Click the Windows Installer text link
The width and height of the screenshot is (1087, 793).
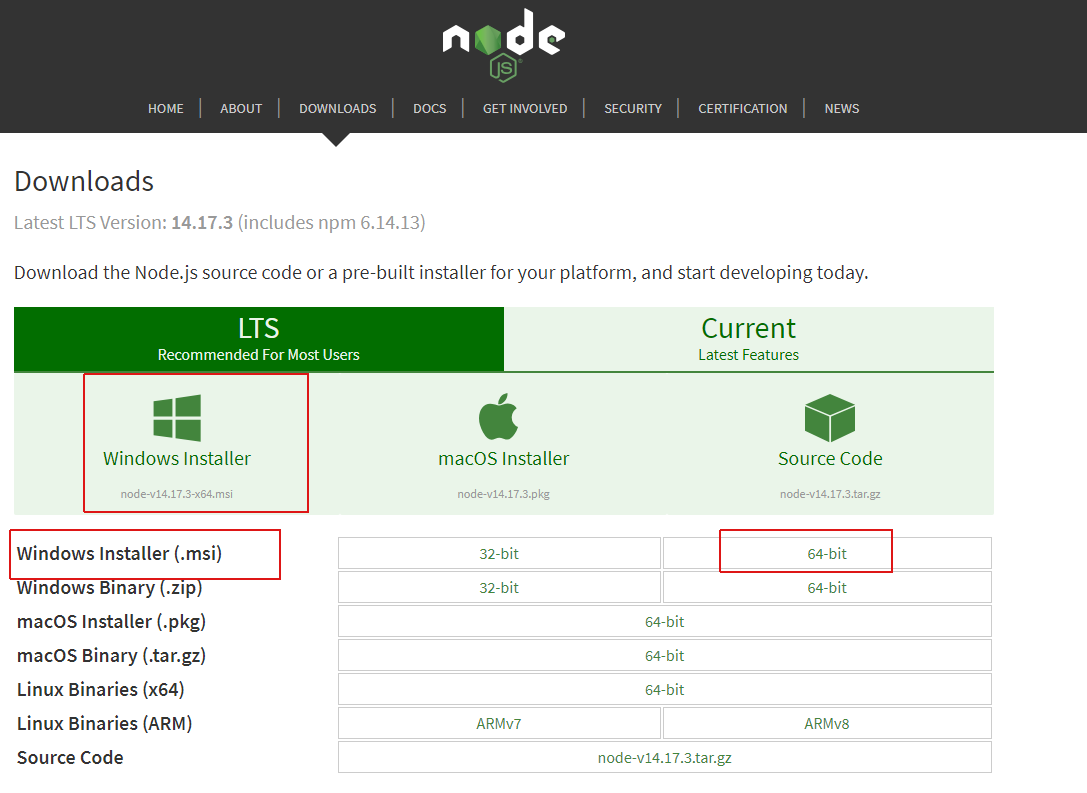[x=177, y=459]
